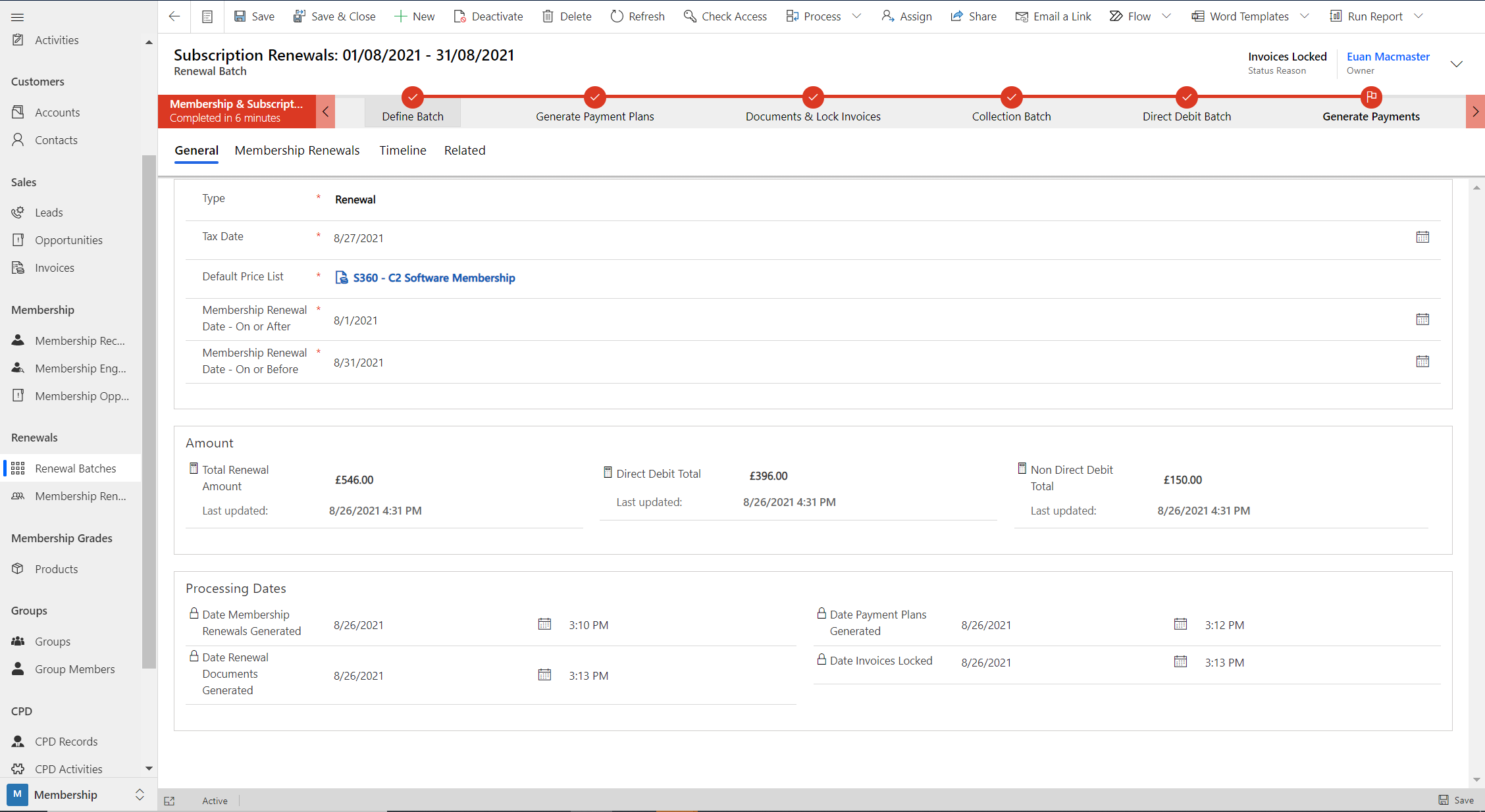
Task: Open Invoices in the sidebar
Action: (x=70, y=268)
